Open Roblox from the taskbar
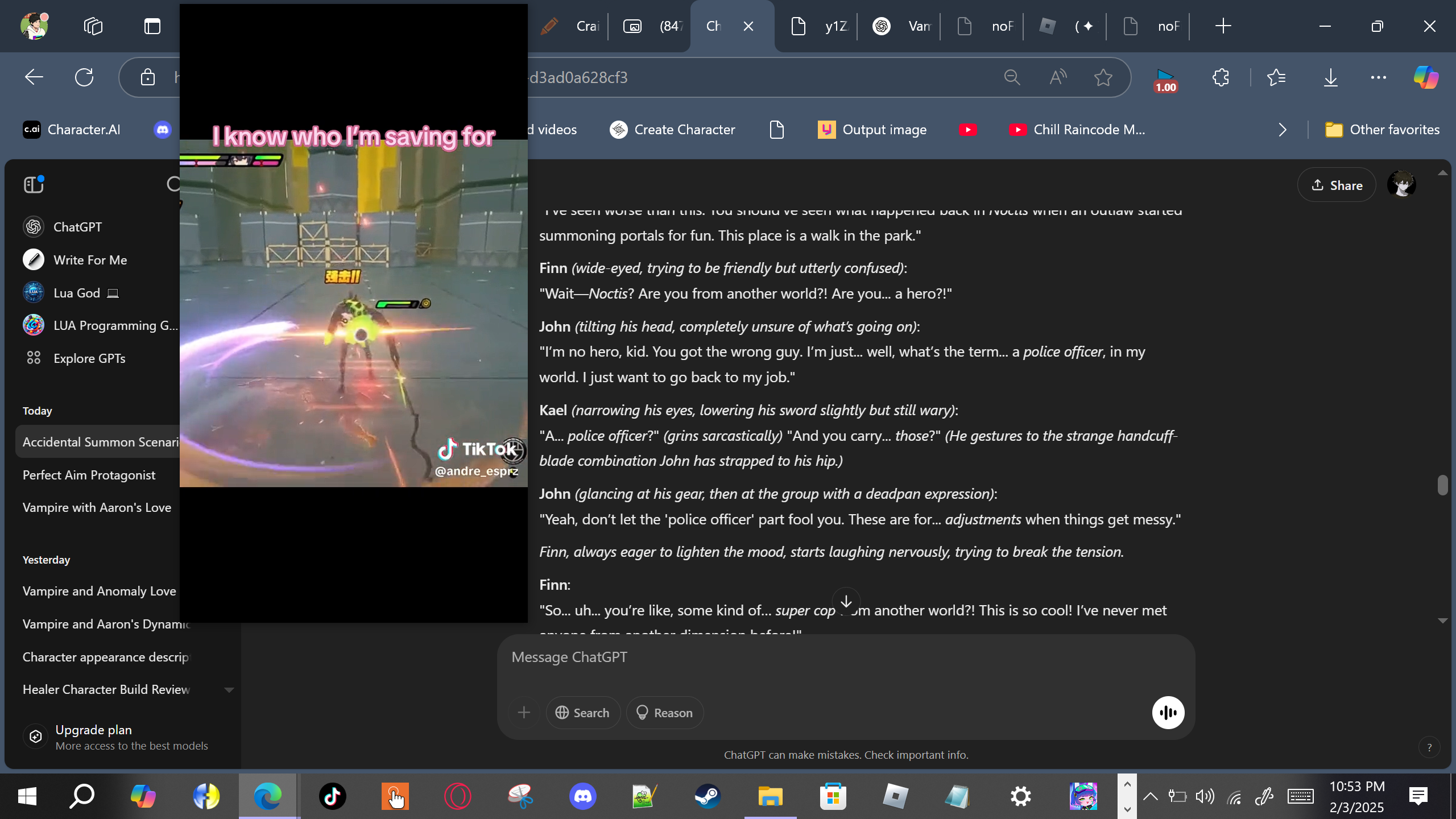 tap(895, 796)
